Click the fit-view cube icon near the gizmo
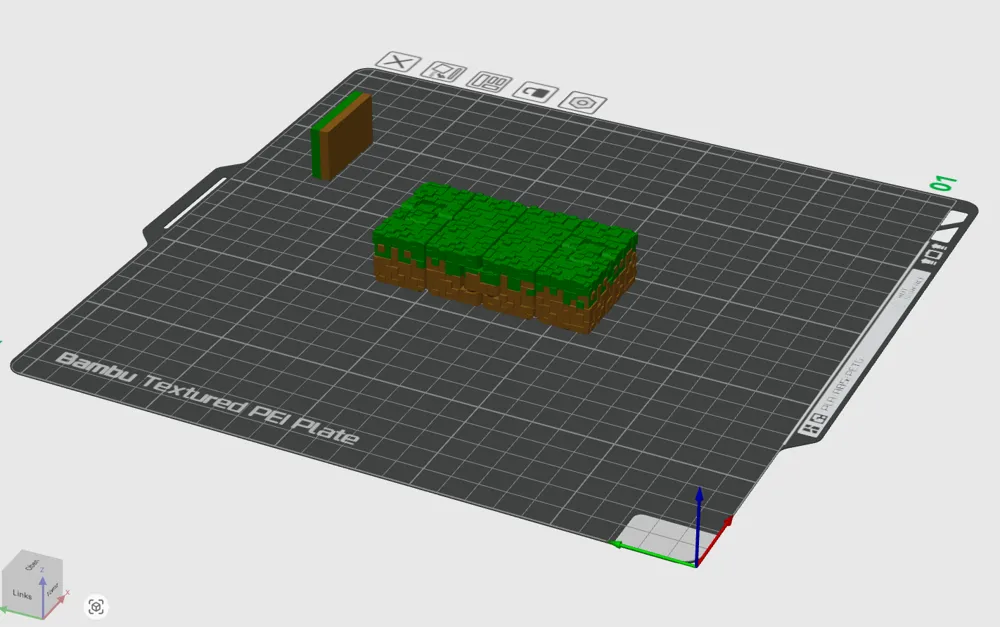 pos(97,607)
